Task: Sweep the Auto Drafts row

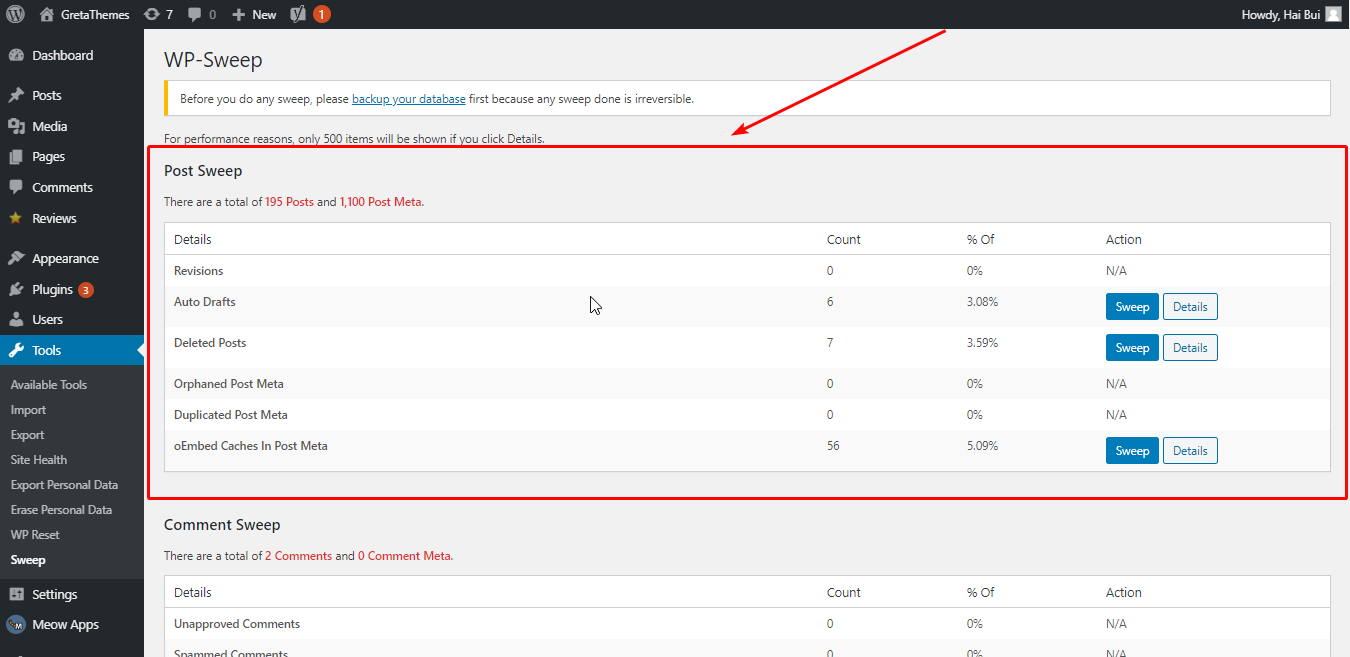Action: pyautogui.click(x=1132, y=307)
